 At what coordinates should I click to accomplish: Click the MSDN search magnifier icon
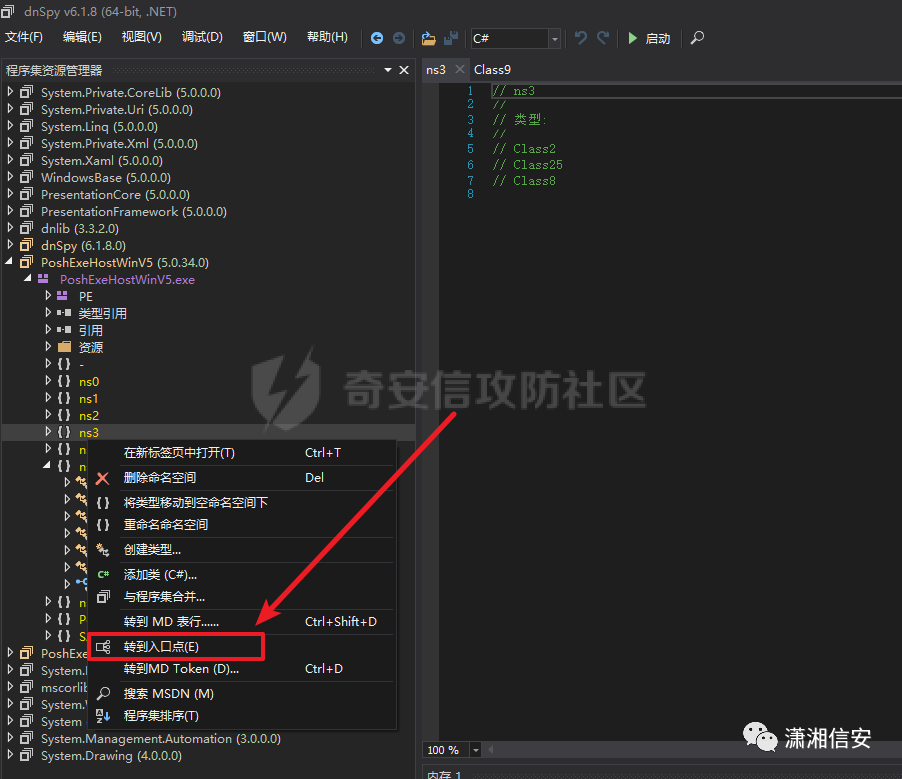103,693
